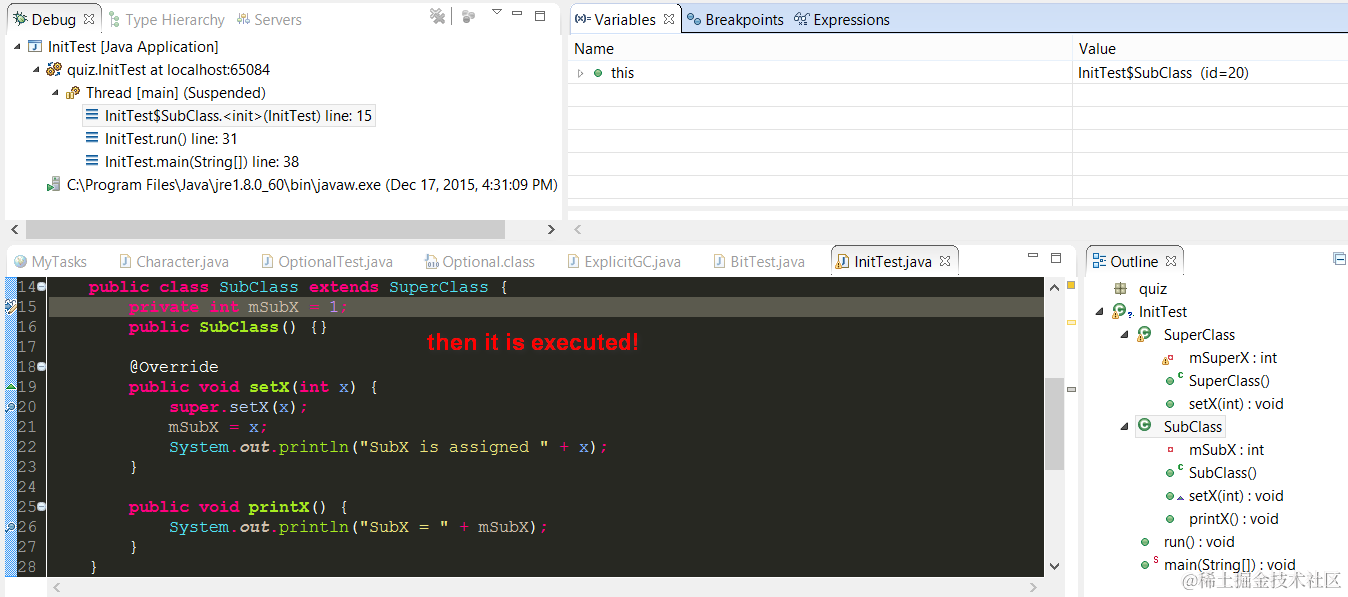The height and width of the screenshot is (597, 1348).
Task: Select stack frame InitTest$SubClass.<init> line 15
Action: (229, 116)
